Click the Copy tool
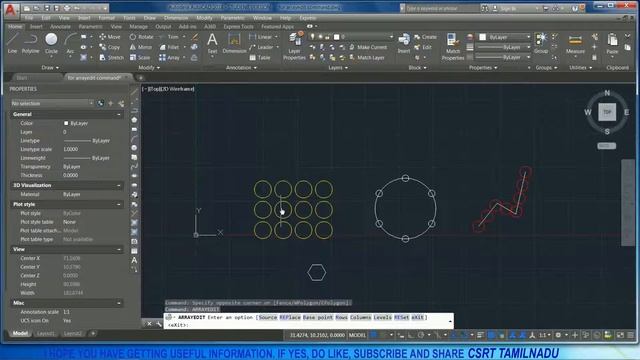Image resolution: width=640 pixels, height=360 pixels. tap(109, 47)
